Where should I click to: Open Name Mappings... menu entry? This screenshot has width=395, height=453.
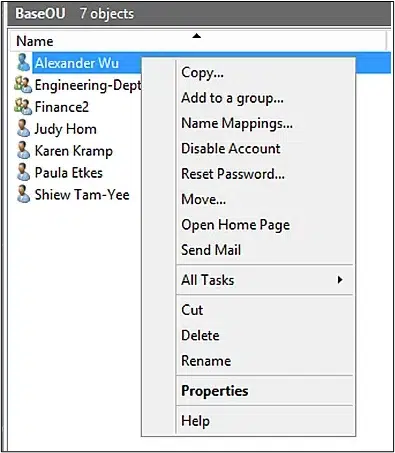click(265, 123)
